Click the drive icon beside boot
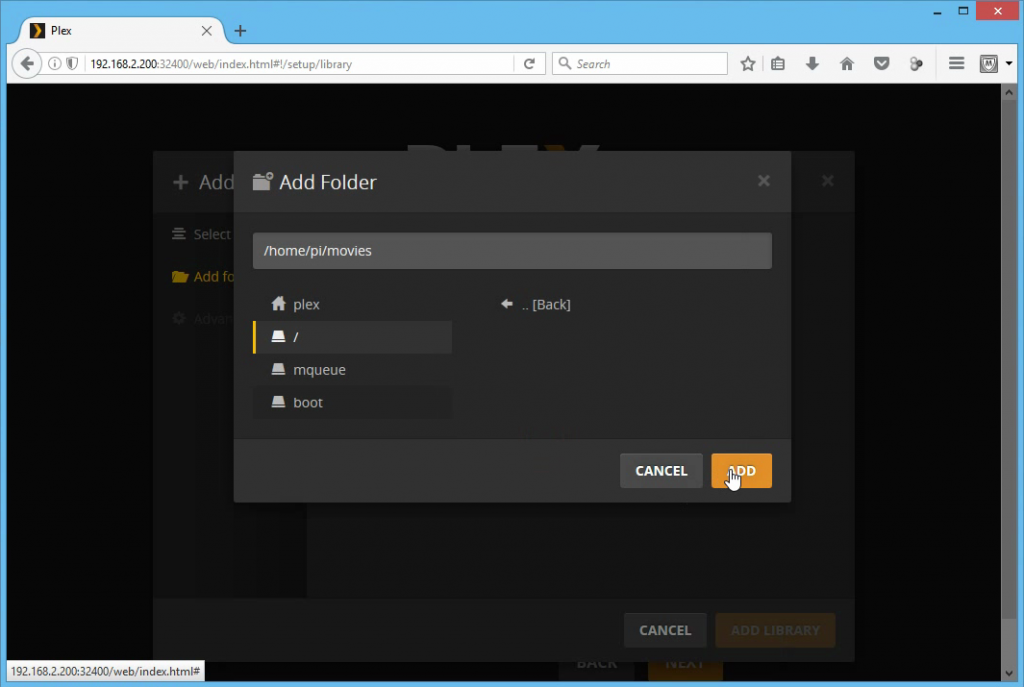This screenshot has height=687, width=1024. [x=278, y=402]
